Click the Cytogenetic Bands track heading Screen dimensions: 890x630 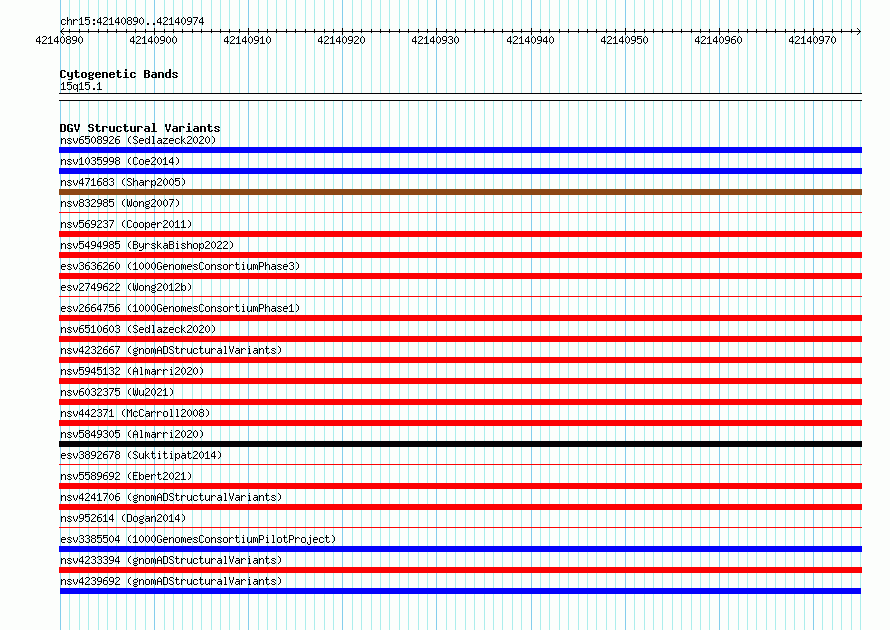[119, 74]
